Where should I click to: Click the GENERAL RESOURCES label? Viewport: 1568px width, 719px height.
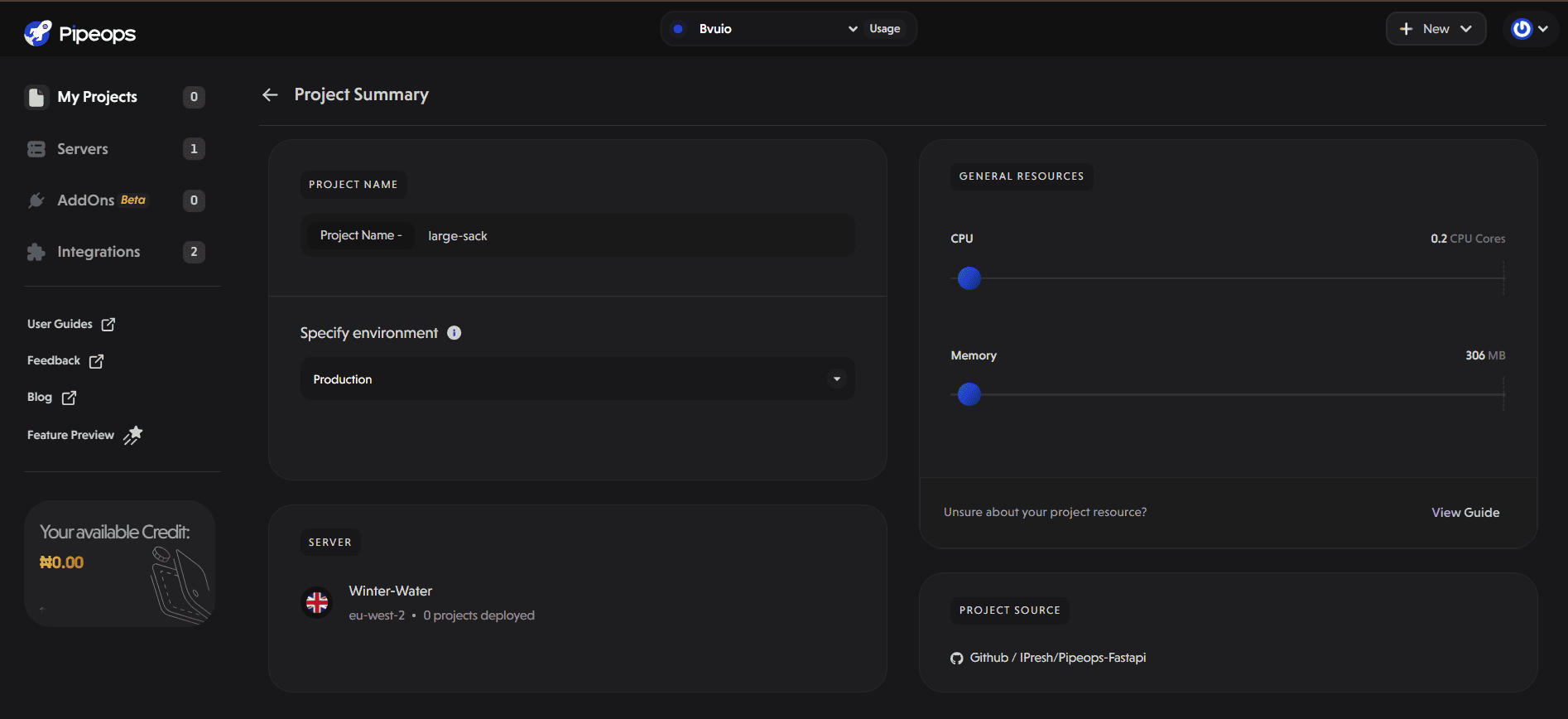[x=1022, y=176]
